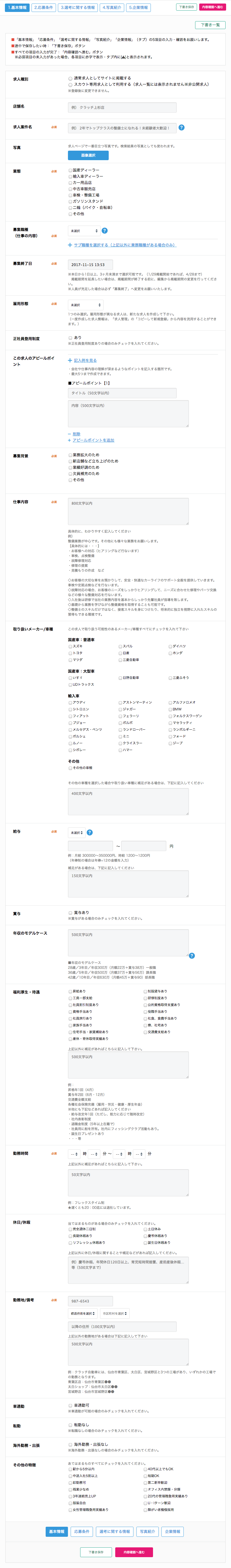Click 画像選択 photo button
Viewport: 231px width, 1568px height.
(x=88, y=155)
